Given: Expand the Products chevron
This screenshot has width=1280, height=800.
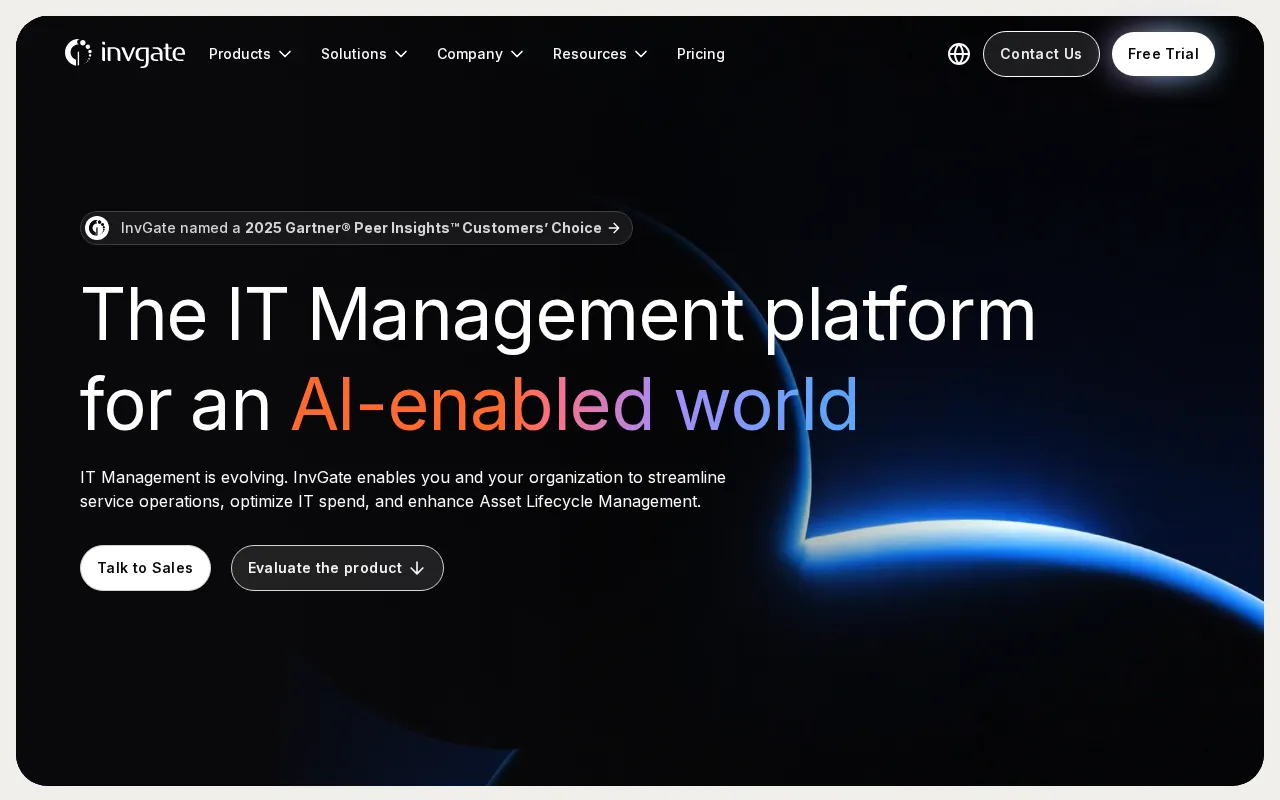Looking at the screenshot, I should point(285,54).
